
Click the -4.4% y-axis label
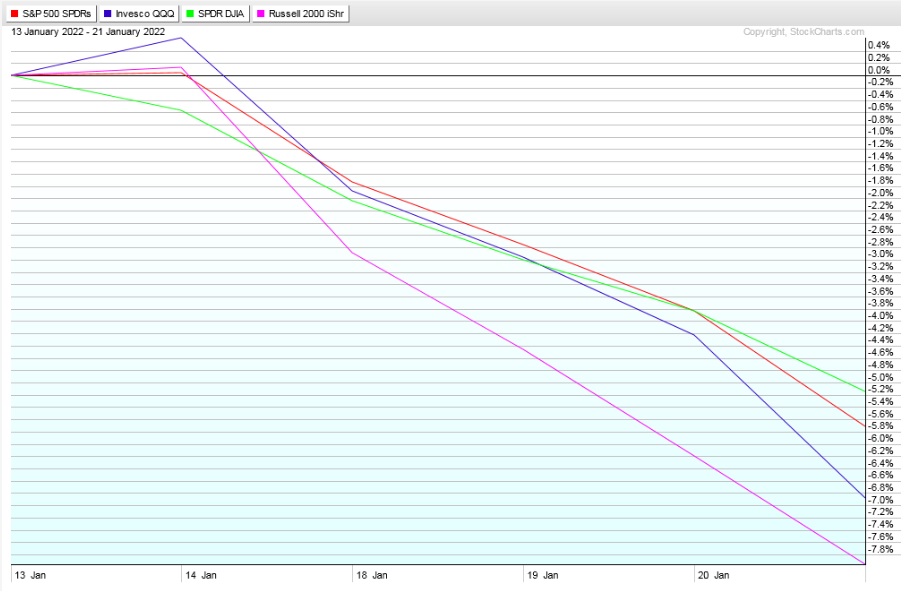pos(881,340)
